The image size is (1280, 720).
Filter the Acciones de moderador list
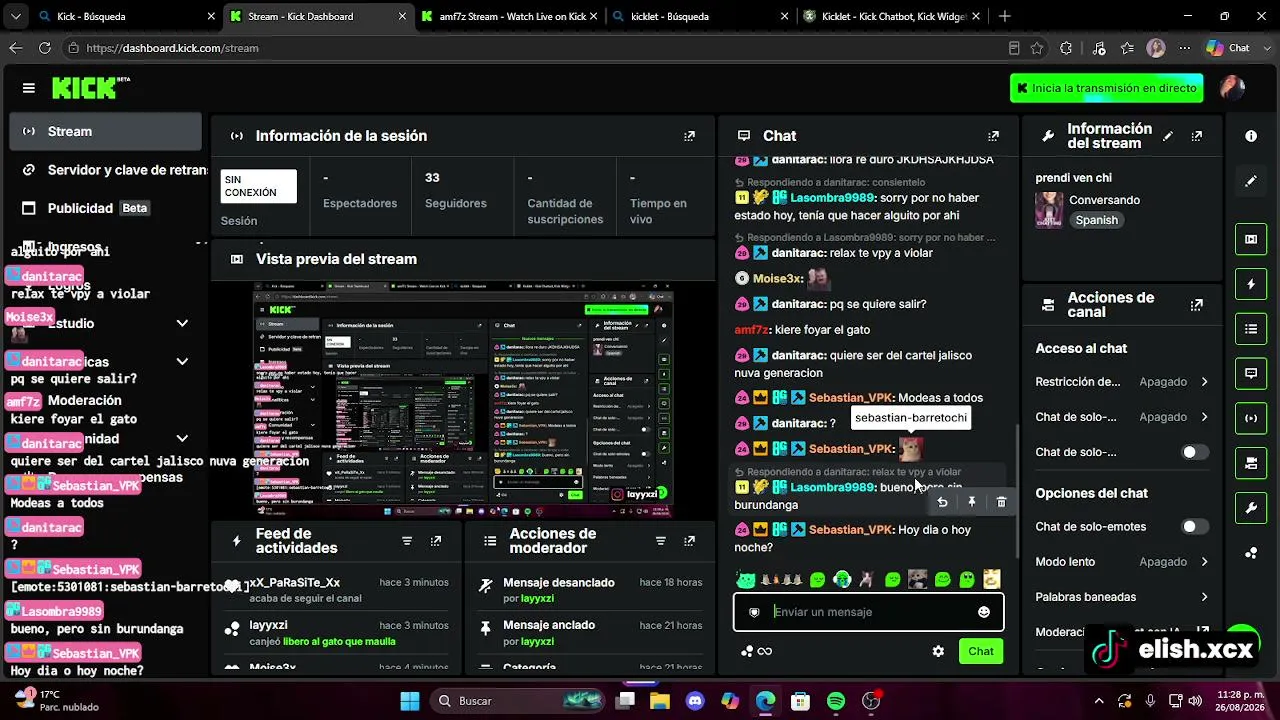tap(661, 541)
